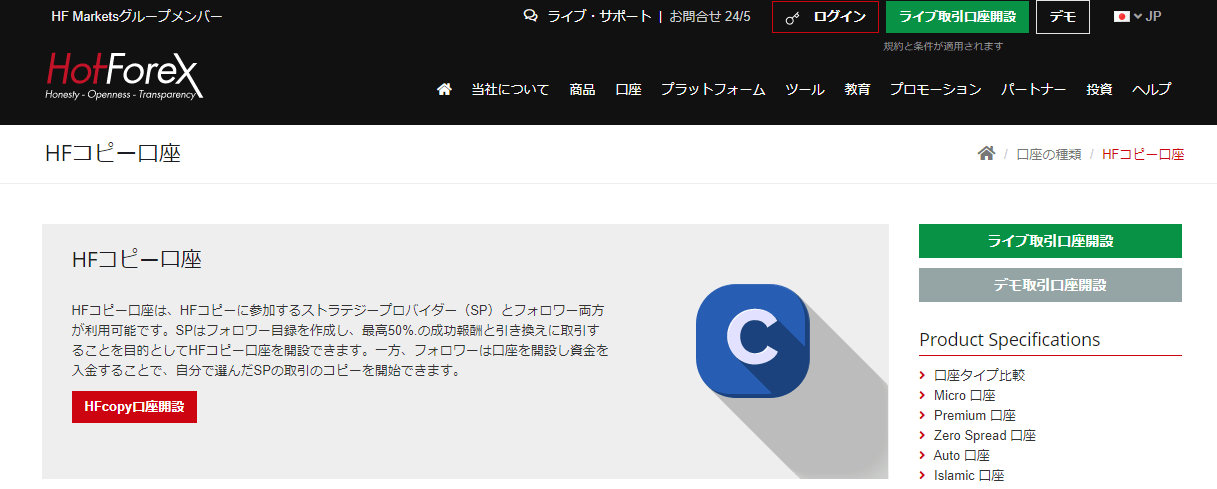Click the live support chat bubble icon
Image resolution: width=1217 pixels, height=489 pixels.
[531, 16]
